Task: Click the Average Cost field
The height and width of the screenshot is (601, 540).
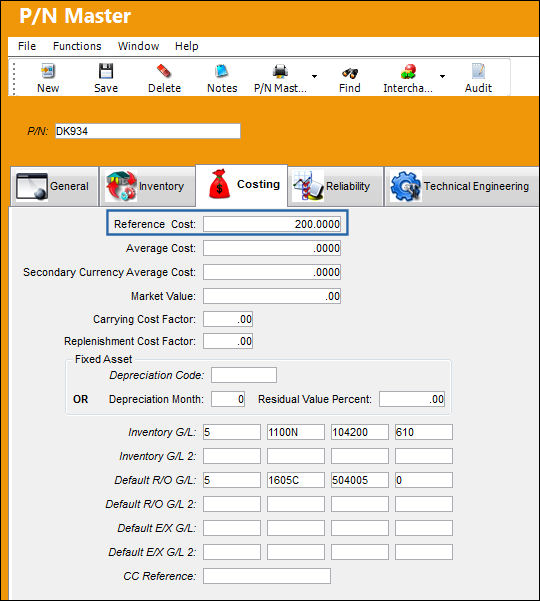Action: 272,248
